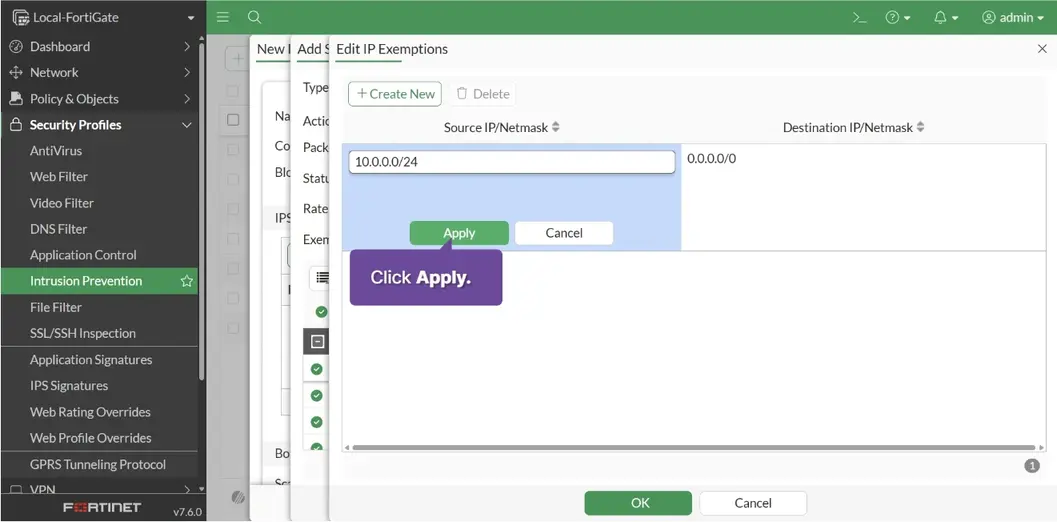This screenshot has height=522, width=1057.
Task: Open the Local-FortiGate device selector
Action: point(103,18)
